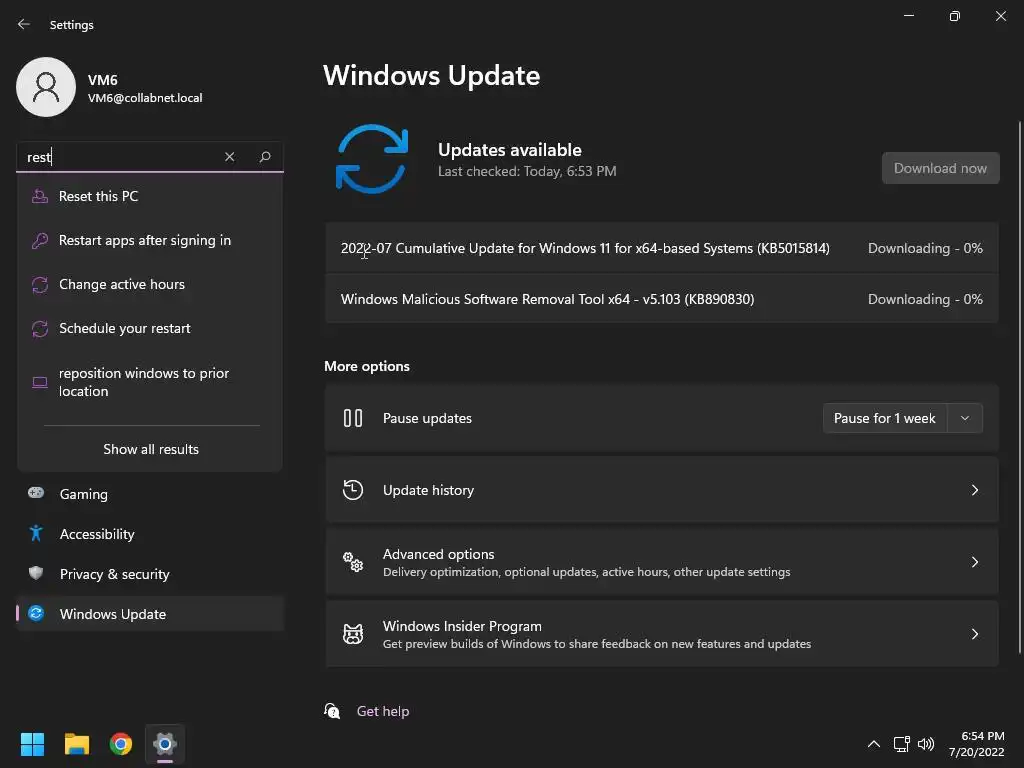Click the back arrow in Settings
This screenshot has height=768, width=1024.
click(x=24, y=24)
